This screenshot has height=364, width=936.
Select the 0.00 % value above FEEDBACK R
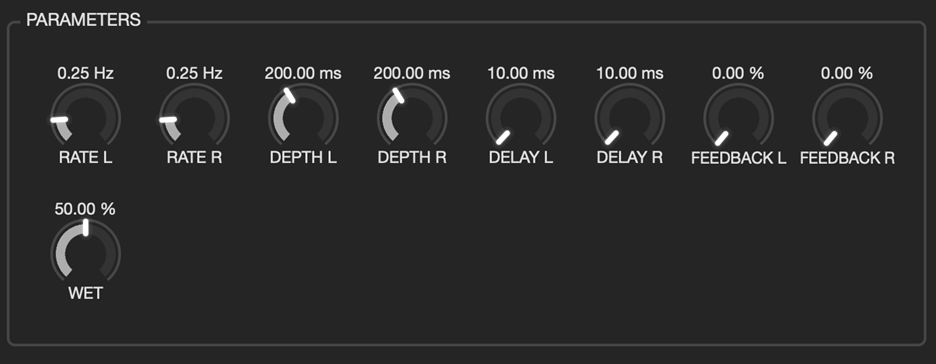[x=847, y=73]
